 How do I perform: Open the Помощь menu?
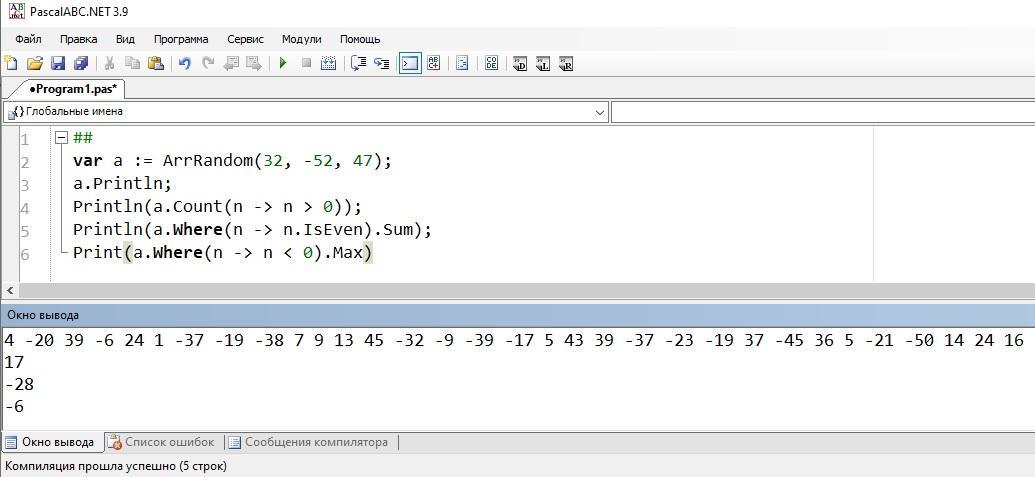click(360, 39)
